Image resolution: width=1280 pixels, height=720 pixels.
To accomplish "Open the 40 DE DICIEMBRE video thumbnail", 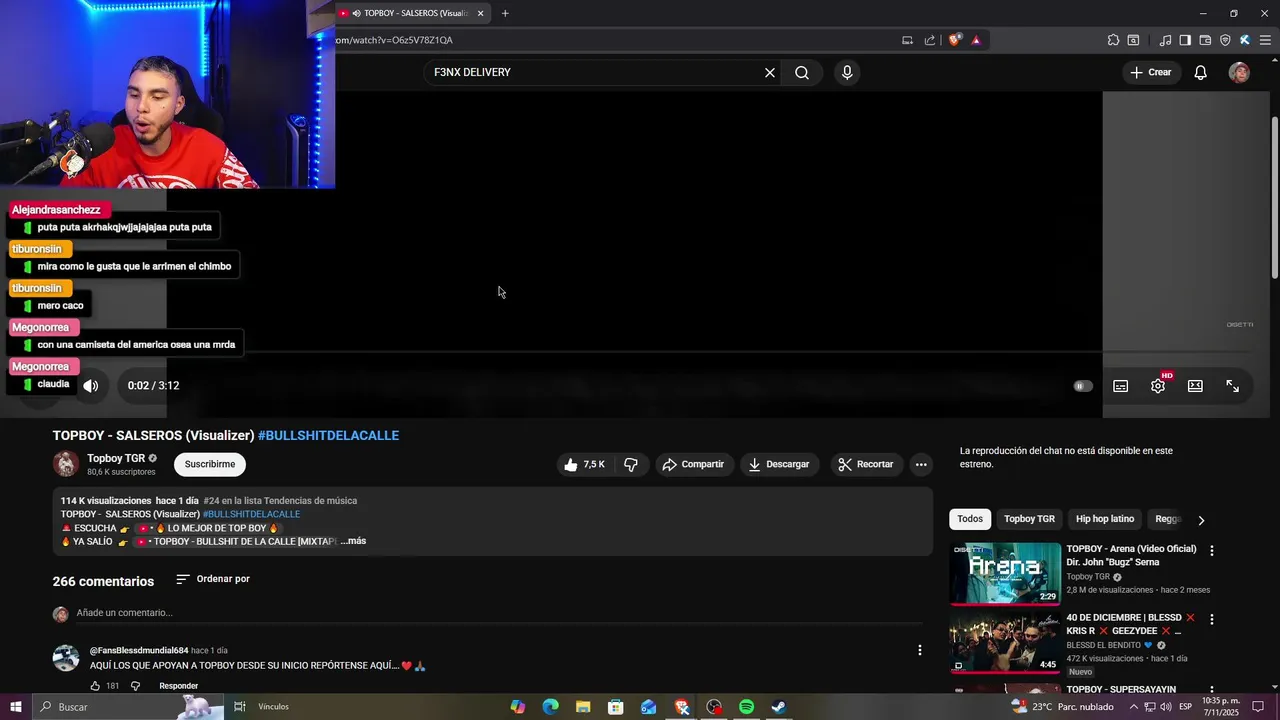I will click(1005, 643).
